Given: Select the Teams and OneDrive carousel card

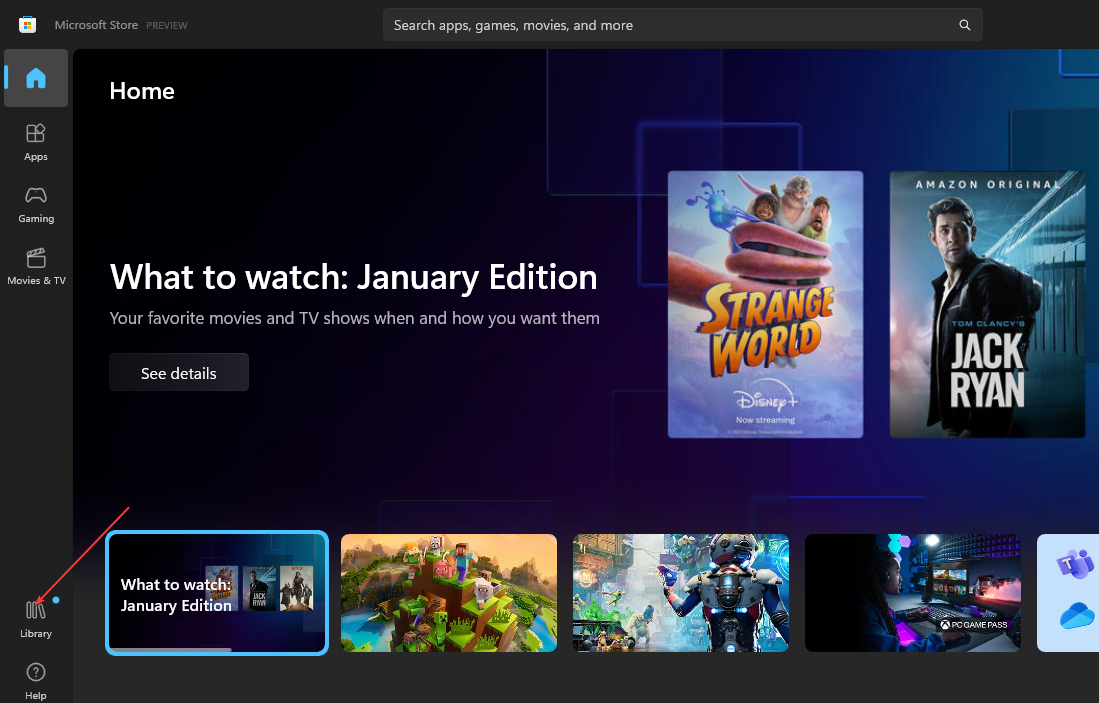Looking at the screenshot, I should [1068, 593].
